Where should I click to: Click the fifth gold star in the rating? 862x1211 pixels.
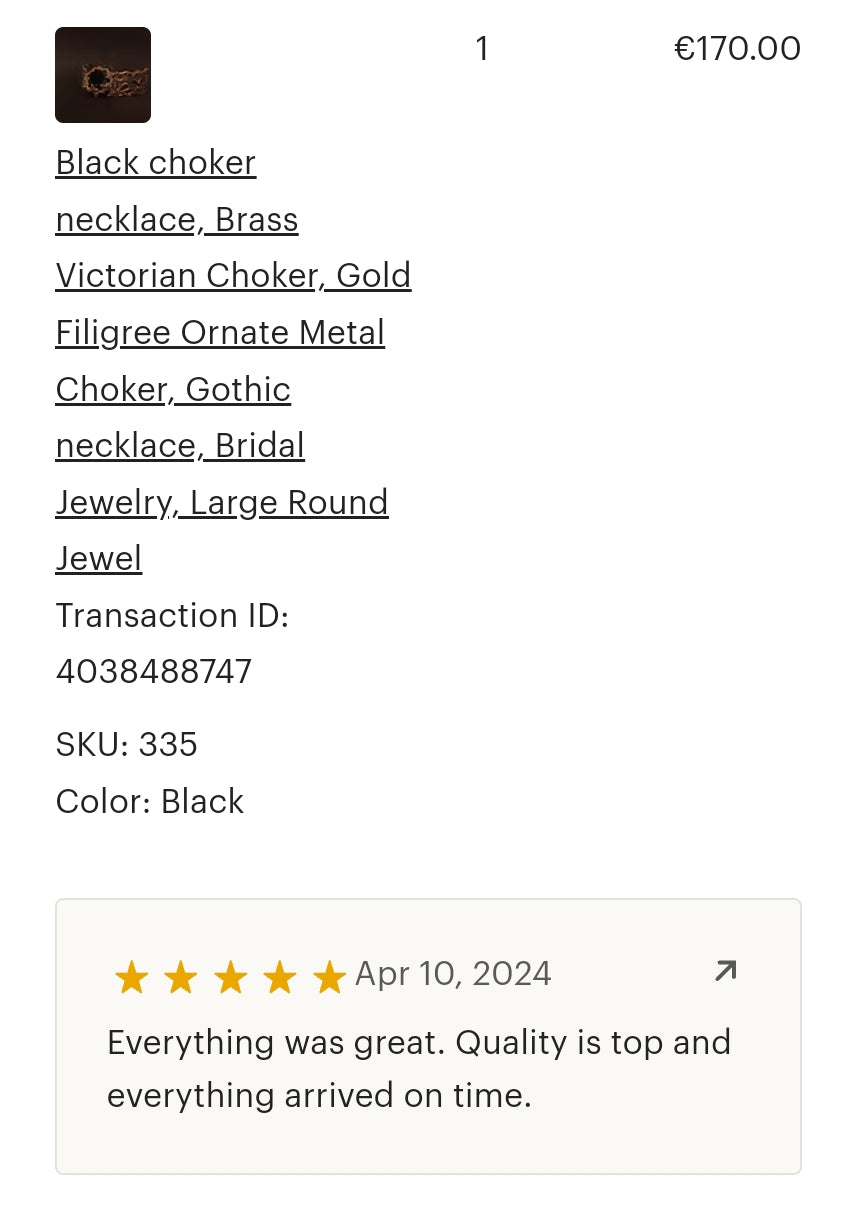pyautogui.click(x=328, y=977)
